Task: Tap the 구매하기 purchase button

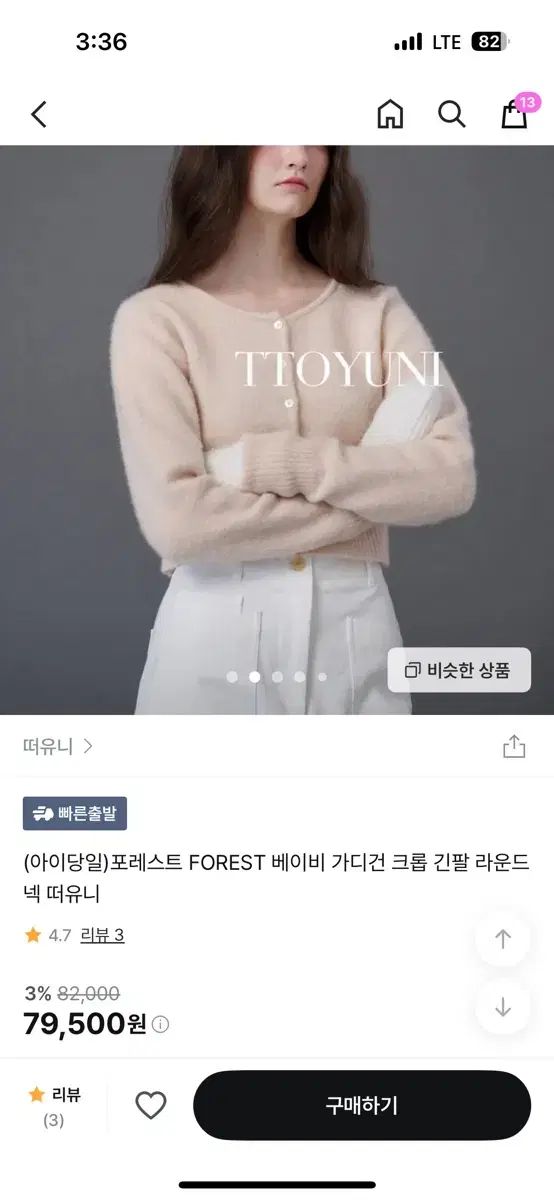Action: click(x=362, y=1105)
